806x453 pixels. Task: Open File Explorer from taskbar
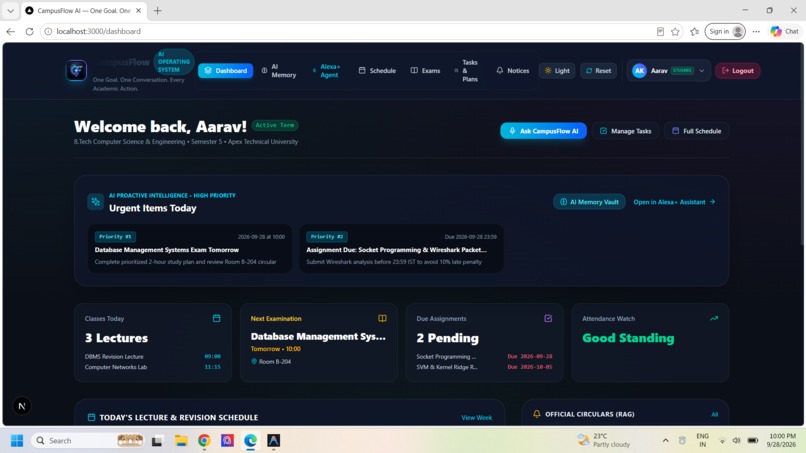coord(181,441)
